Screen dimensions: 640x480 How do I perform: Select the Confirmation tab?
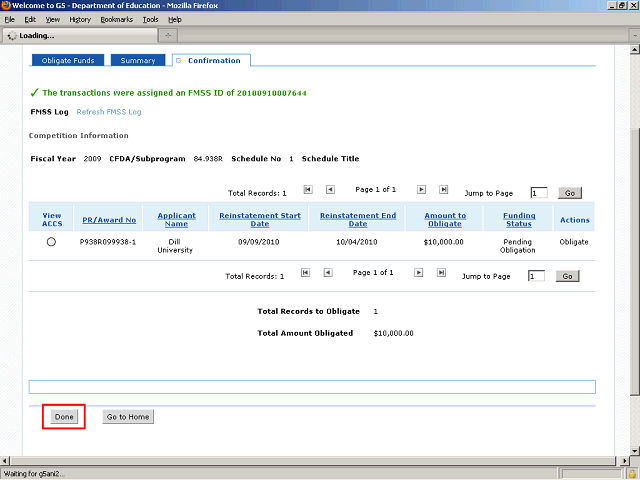[x=211, y=60]
